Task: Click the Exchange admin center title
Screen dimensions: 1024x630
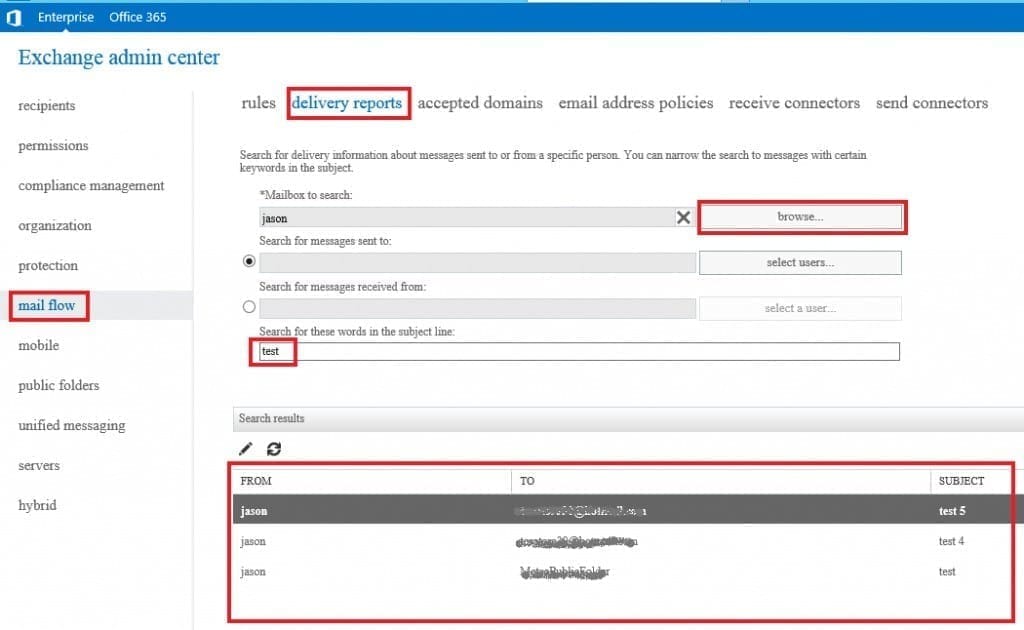Action: point(119,57)
